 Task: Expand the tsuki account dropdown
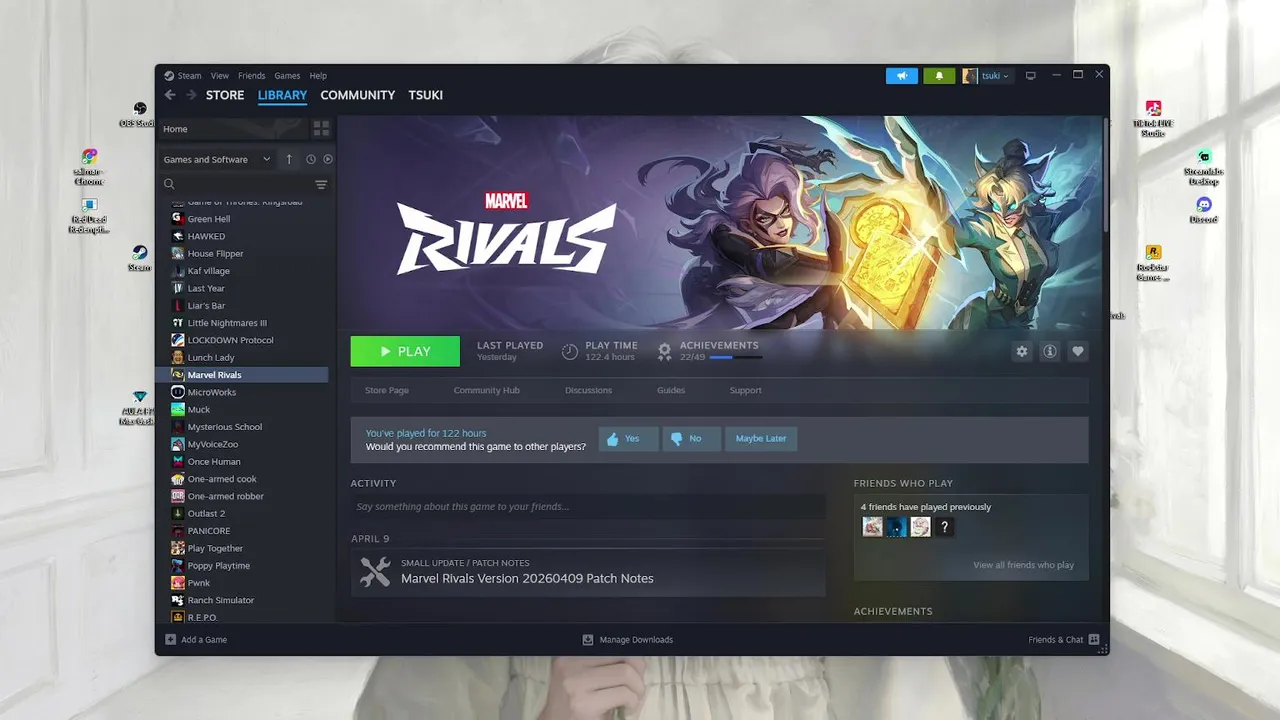[987, 76]
